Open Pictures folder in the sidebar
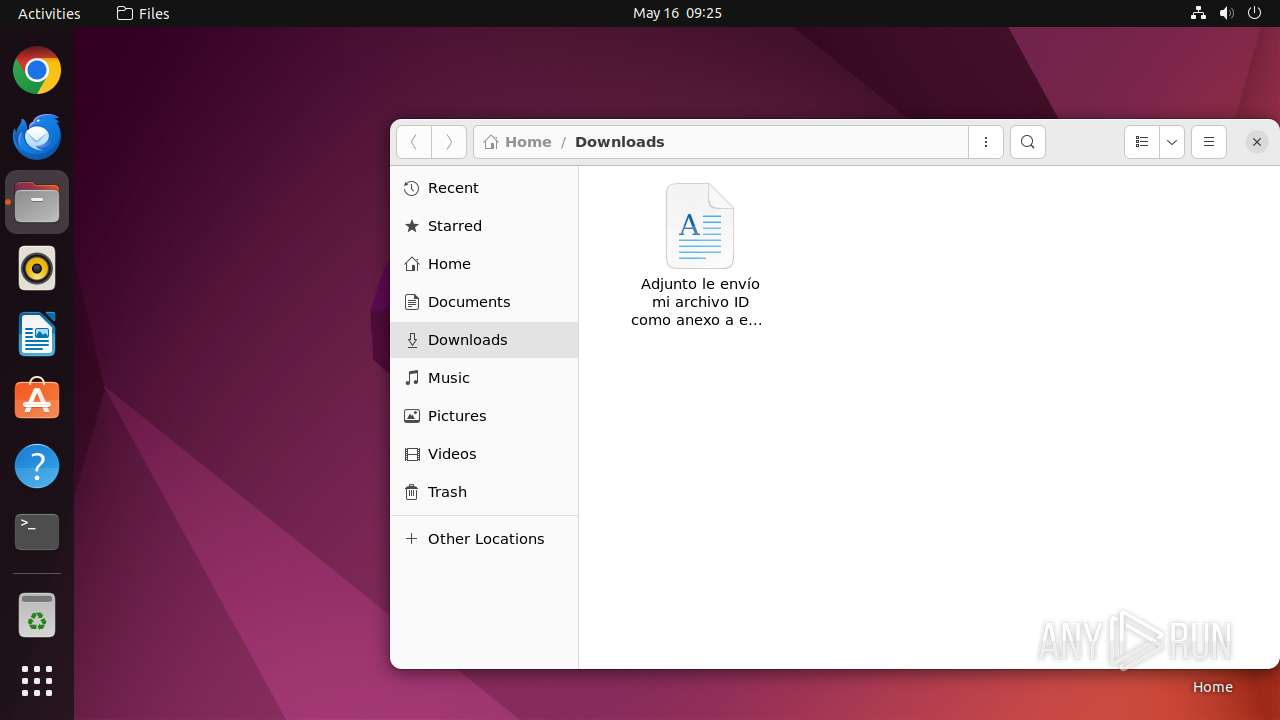Image resolution: width=1280 pixels, height=720 pixels. pos(484,416)
